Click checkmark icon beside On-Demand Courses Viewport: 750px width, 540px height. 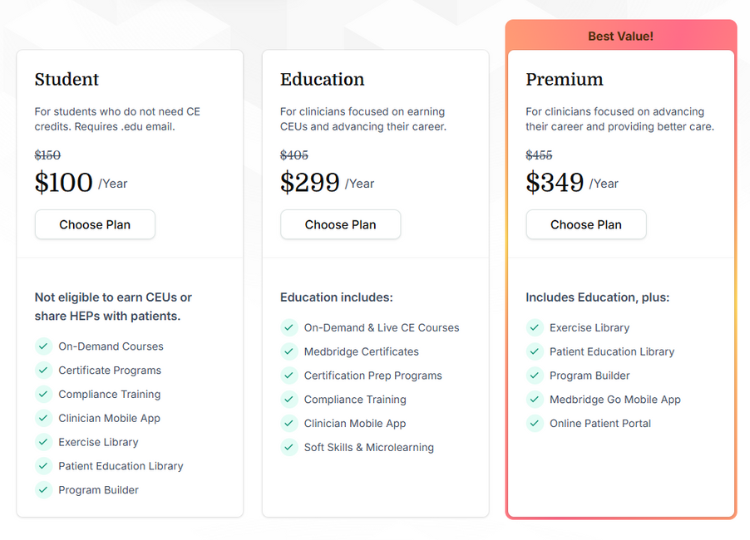(43, 346)
